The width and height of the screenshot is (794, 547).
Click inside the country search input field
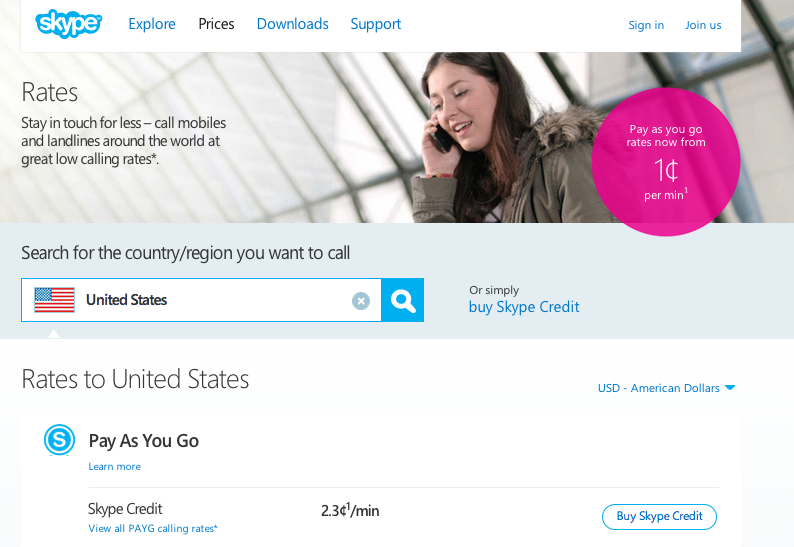coord(213,300)
